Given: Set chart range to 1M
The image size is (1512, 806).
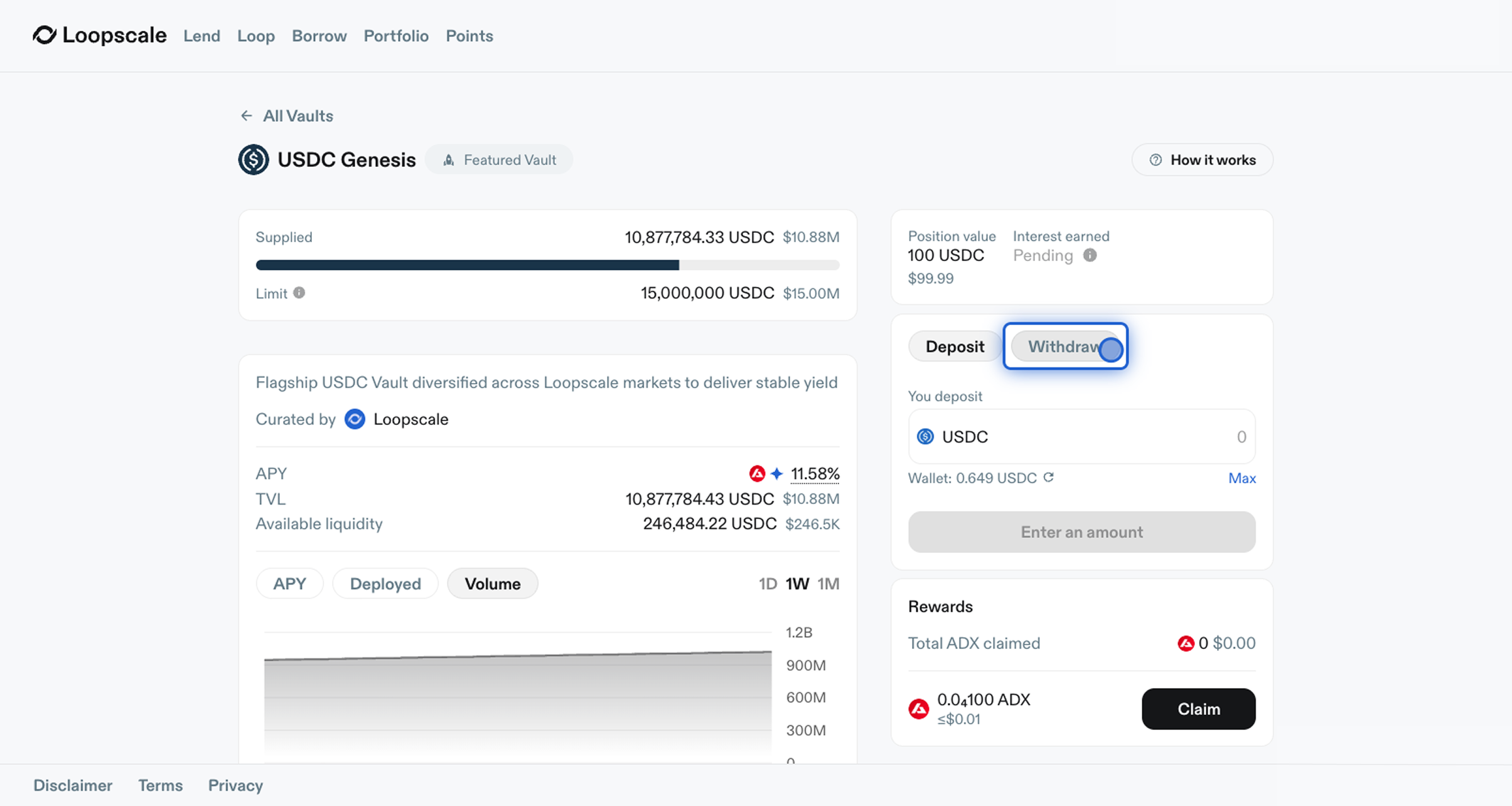Looking at the screenshot, I should (x=828, y=584).
